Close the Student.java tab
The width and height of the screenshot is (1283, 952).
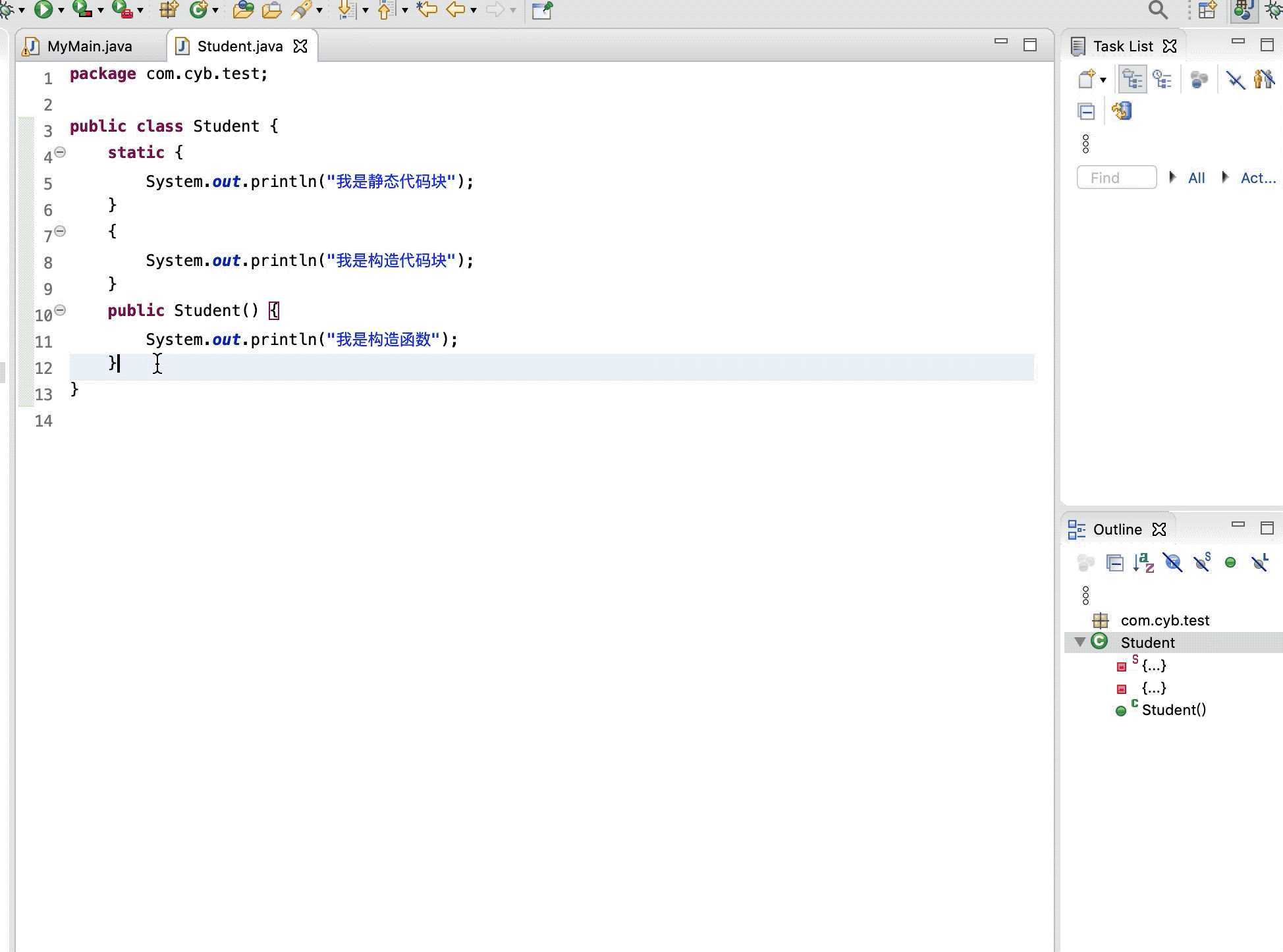pyautogui.click(x=300, y=46)
